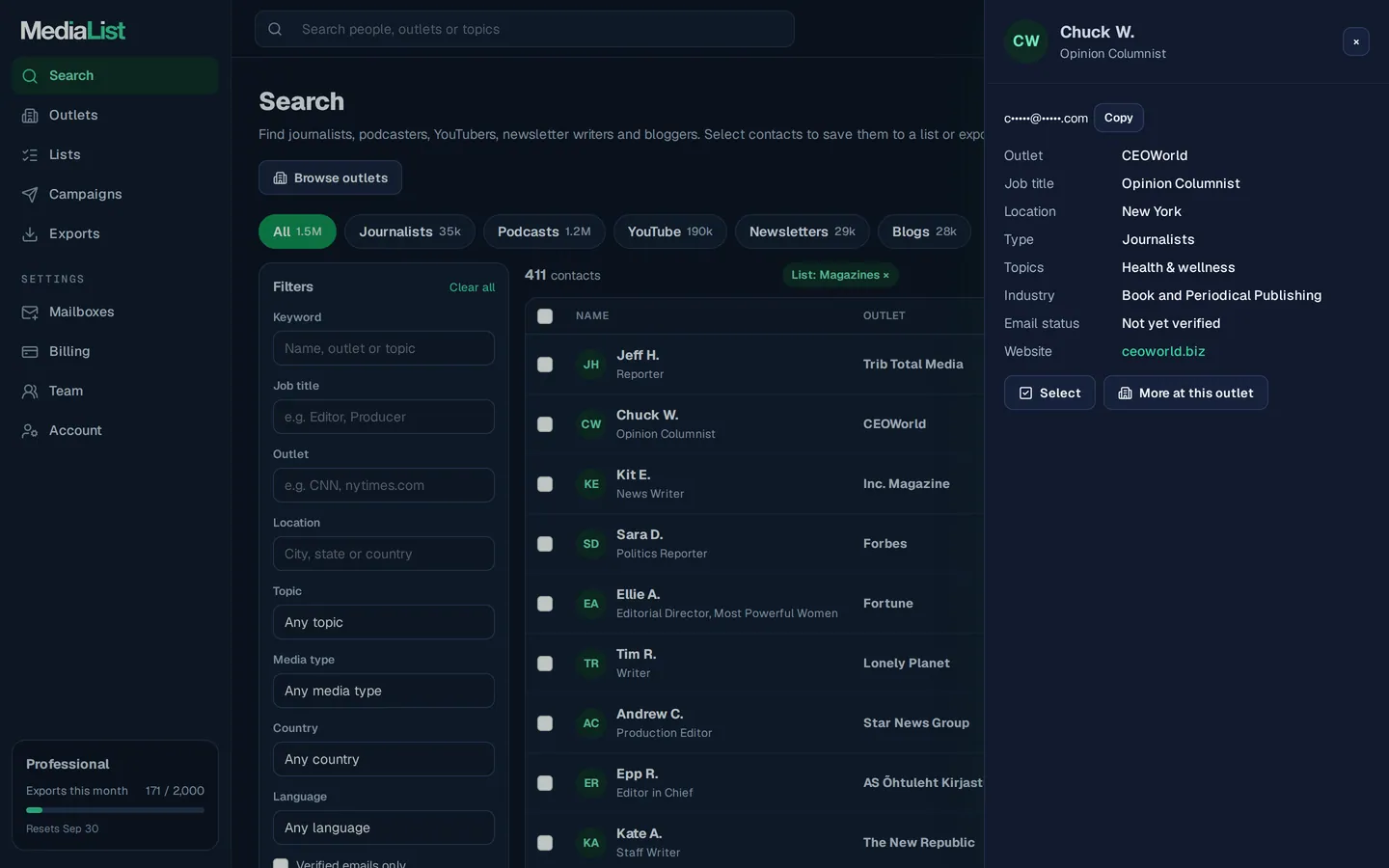Click the CW avatar in detail panel

pos(1026,41)
